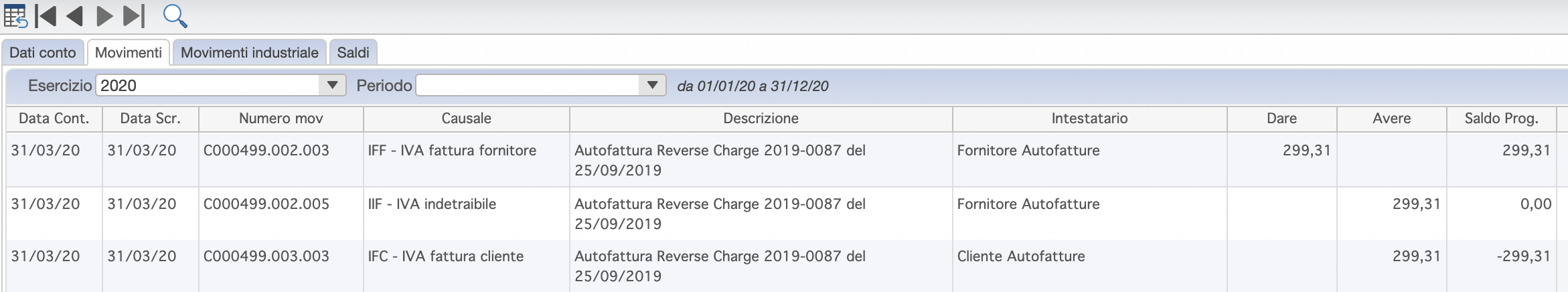
Task: Expand the Periodo dropdown arrow
Action: tap(652, 85)
